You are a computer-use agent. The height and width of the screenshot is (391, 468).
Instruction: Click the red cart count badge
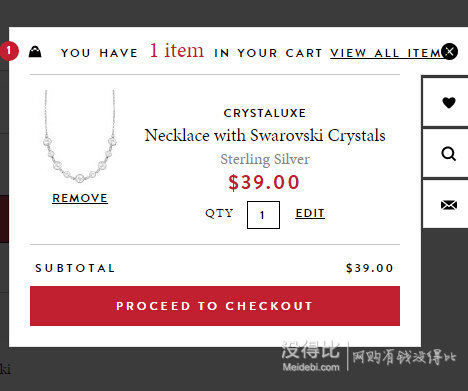coord(9,51)
